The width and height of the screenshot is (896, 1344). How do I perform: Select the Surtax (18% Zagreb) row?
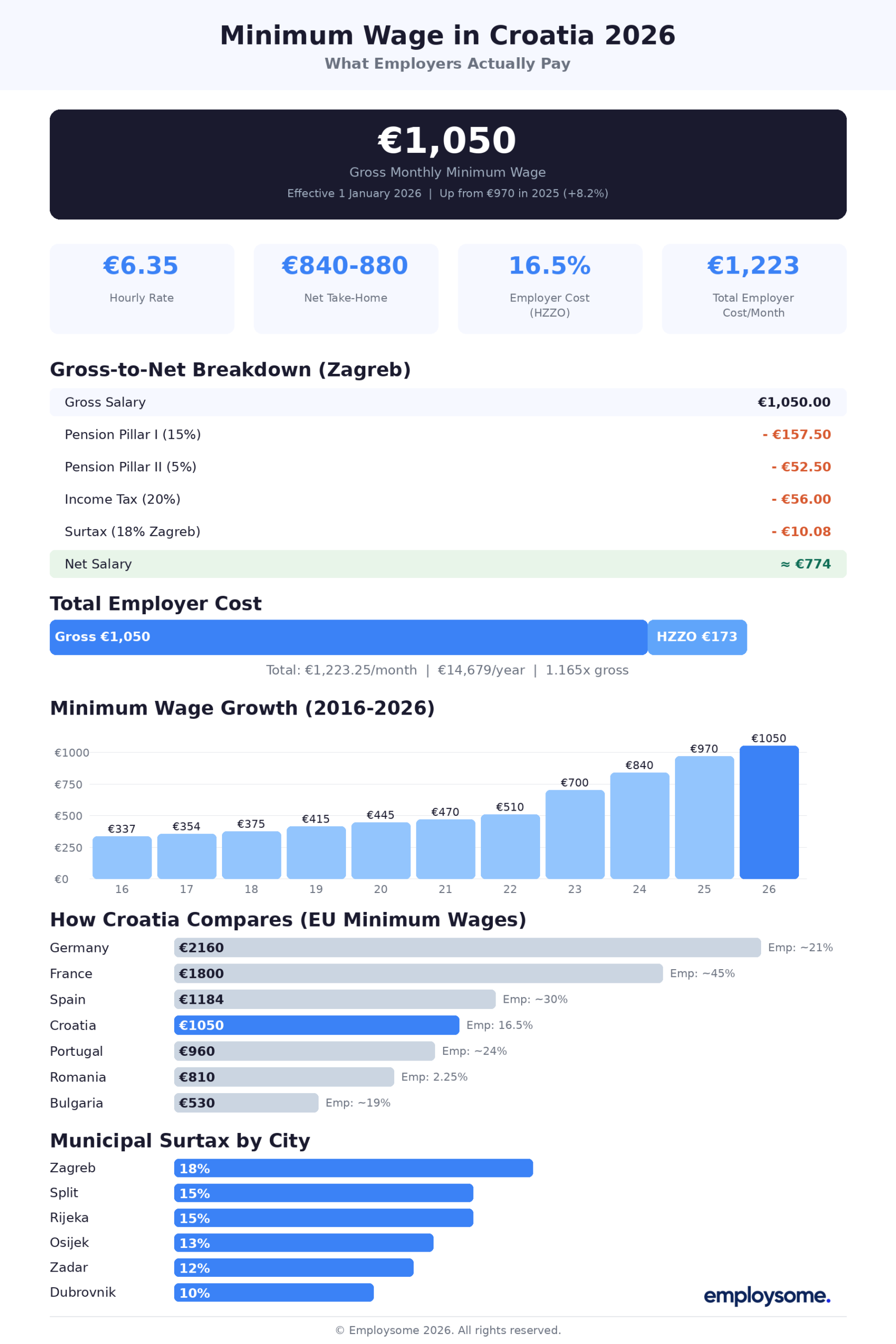(448, 531)
